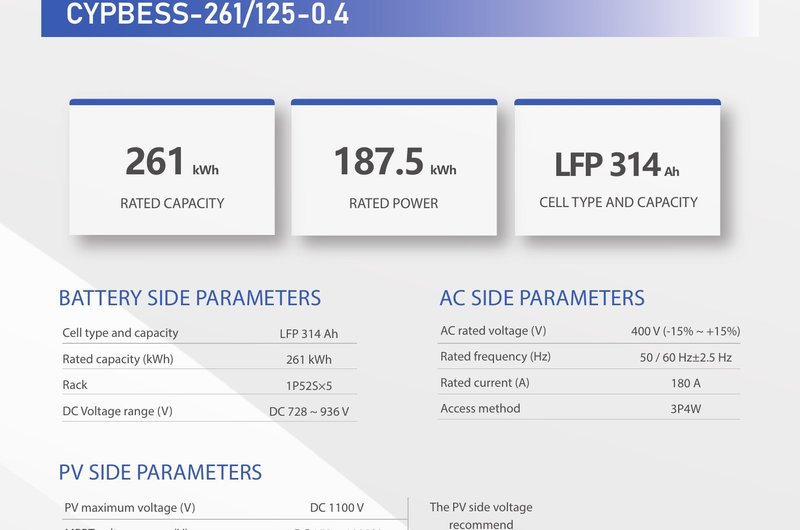Click the '400 V (-15% ~ +15%)' value
Image resolution: width=800 pixels, height=530 pixels.
(x=685, y=332)
